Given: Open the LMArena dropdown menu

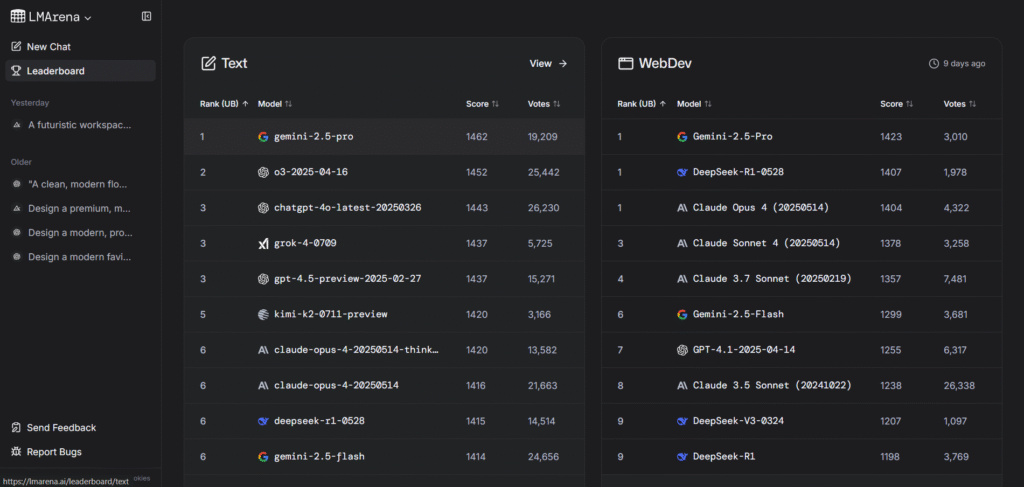Looking at the screenshot, I should pos(51,17).
